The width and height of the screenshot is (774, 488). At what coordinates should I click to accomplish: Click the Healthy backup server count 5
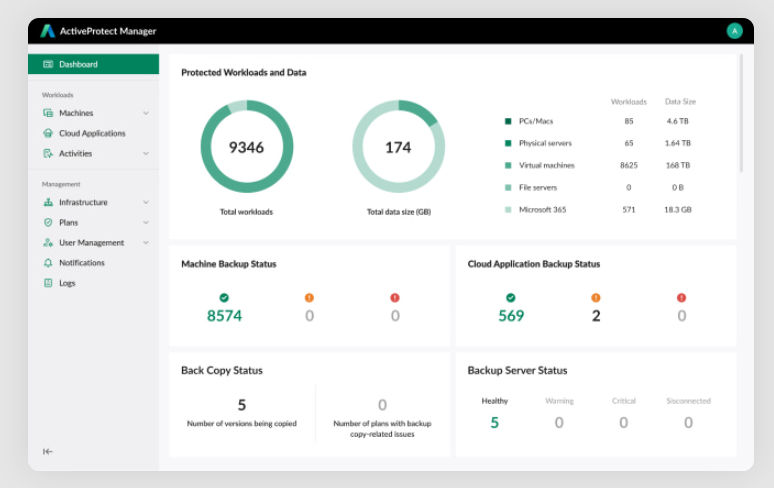[x=494, y=422]
